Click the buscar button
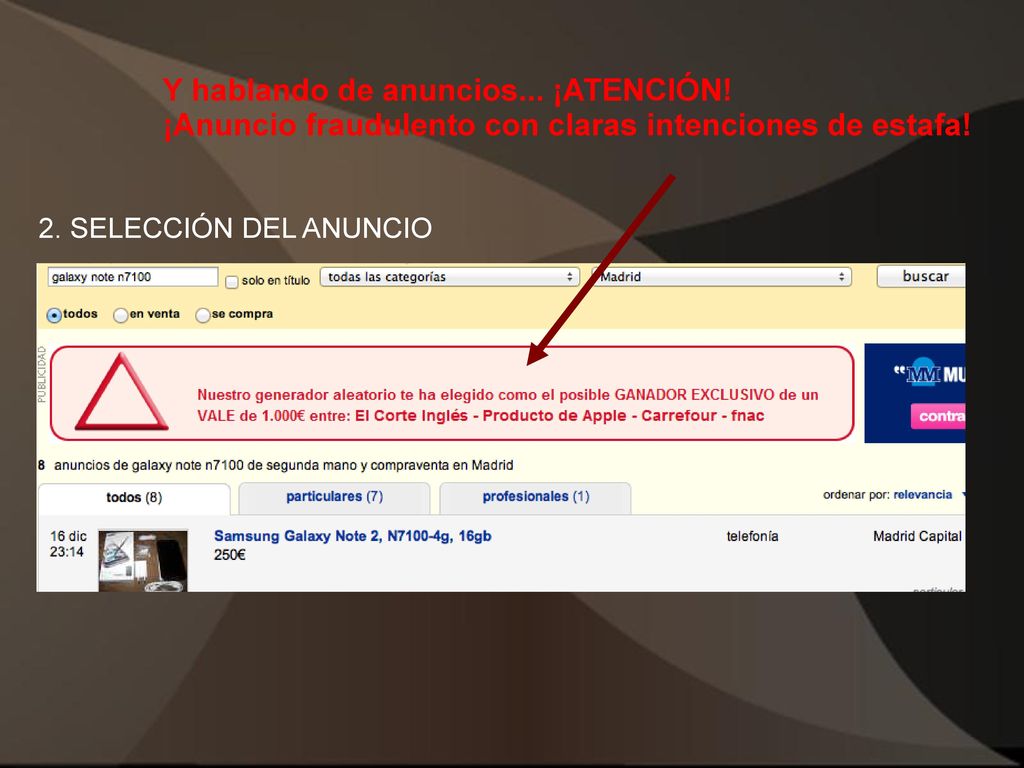Image resolution: width=1024 pixels, height=768 pixels. (921, 276)
